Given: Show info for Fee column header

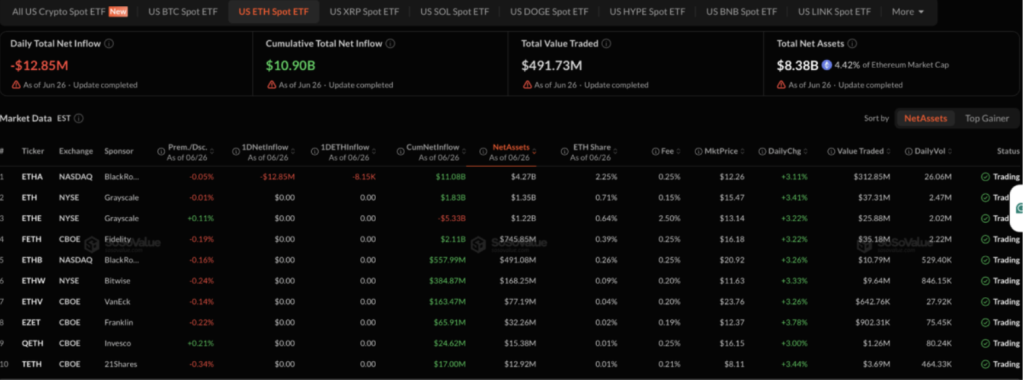Looking at the screenshot, I should coord(655,151).
